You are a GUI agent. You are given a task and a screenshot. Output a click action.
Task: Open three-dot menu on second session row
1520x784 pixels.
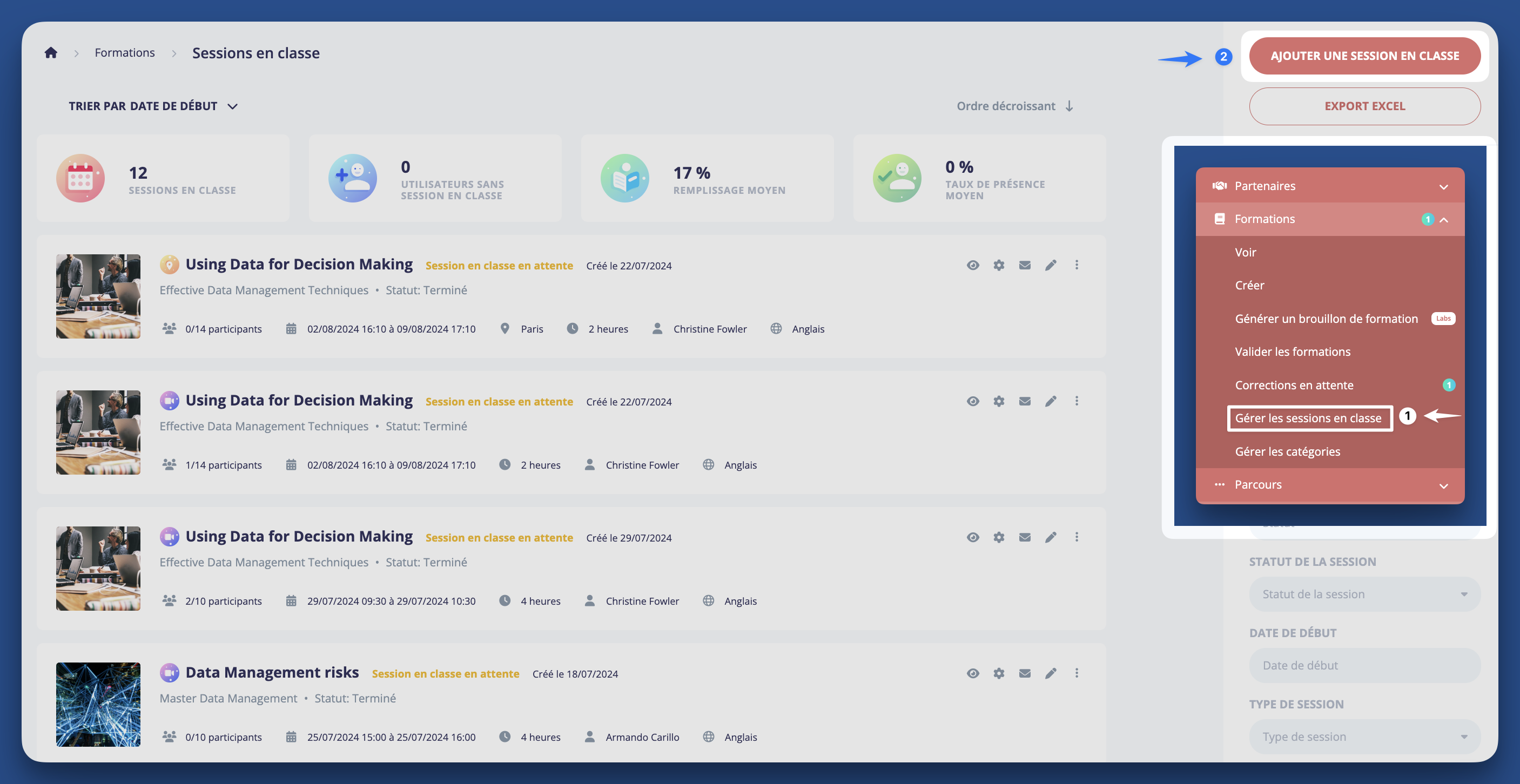pos(1077,401)
